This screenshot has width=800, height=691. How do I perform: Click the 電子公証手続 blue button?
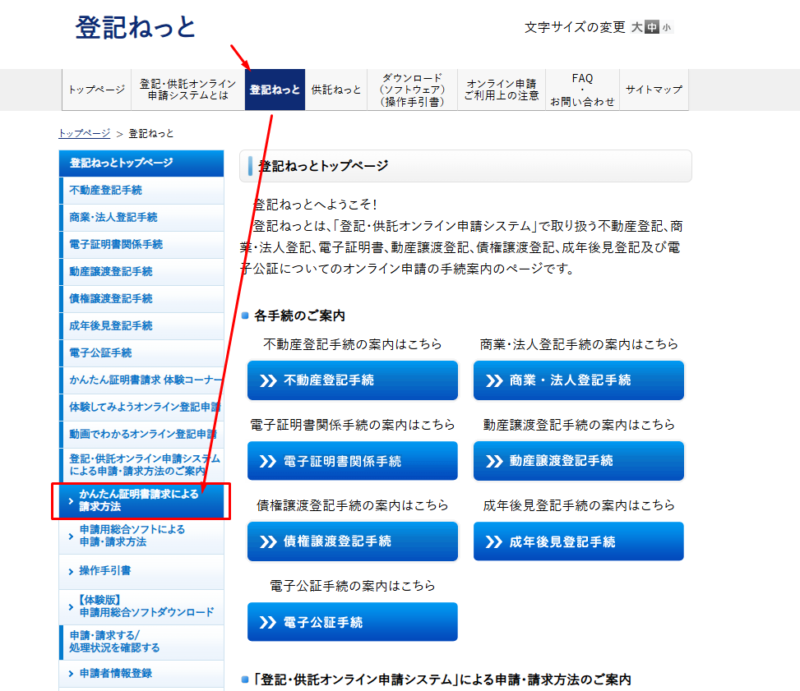pyautogui.click(x=352, y=622)
